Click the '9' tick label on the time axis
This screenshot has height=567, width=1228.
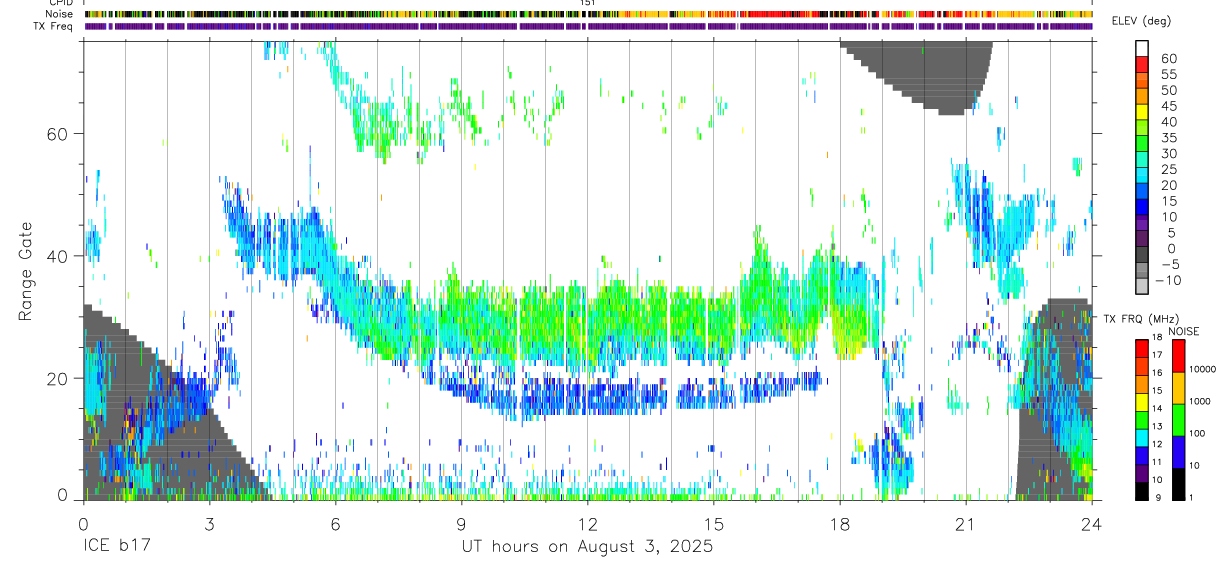[x=461, y=523]
